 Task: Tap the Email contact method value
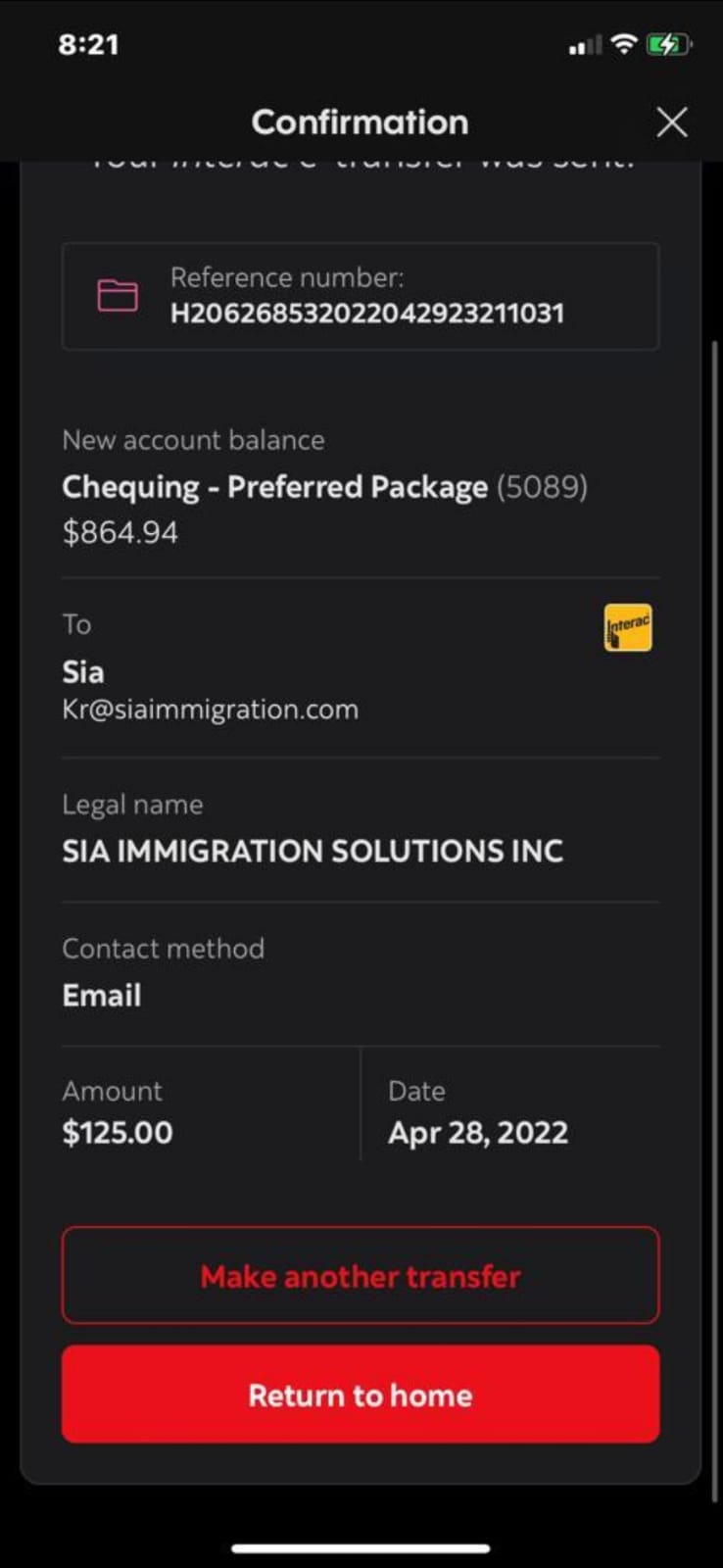pyautogui.click(x=102, y=996)
